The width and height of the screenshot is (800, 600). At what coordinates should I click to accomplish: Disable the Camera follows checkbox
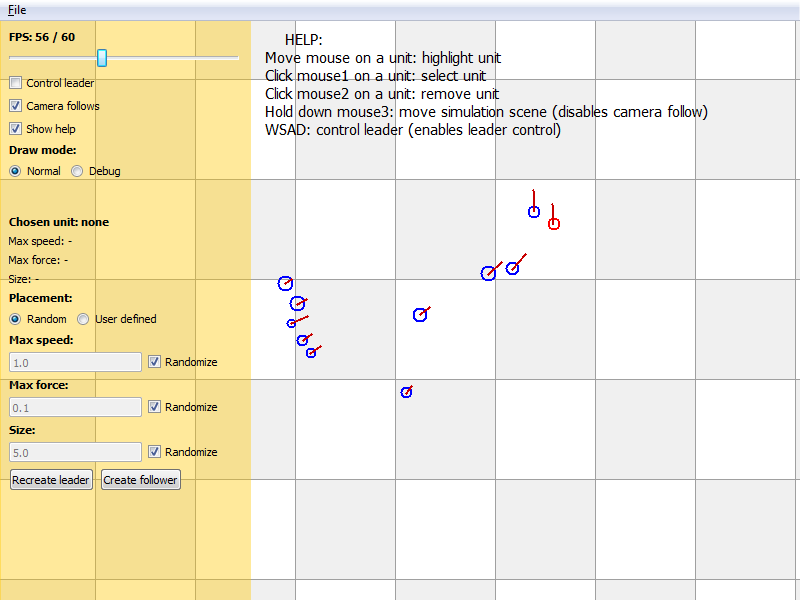click(16, 106)
